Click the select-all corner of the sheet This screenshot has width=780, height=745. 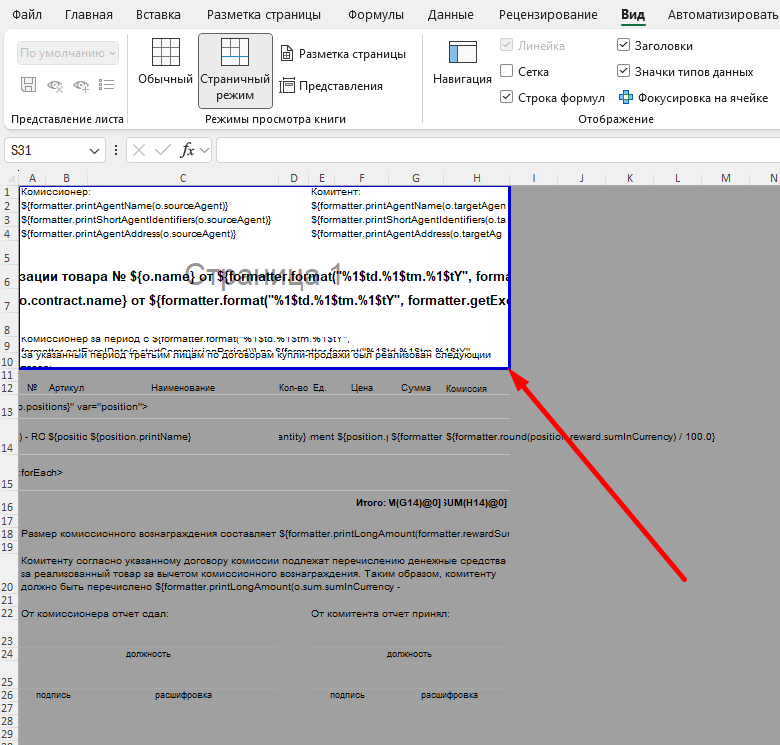pyautogui.click(x=9, y=178)
